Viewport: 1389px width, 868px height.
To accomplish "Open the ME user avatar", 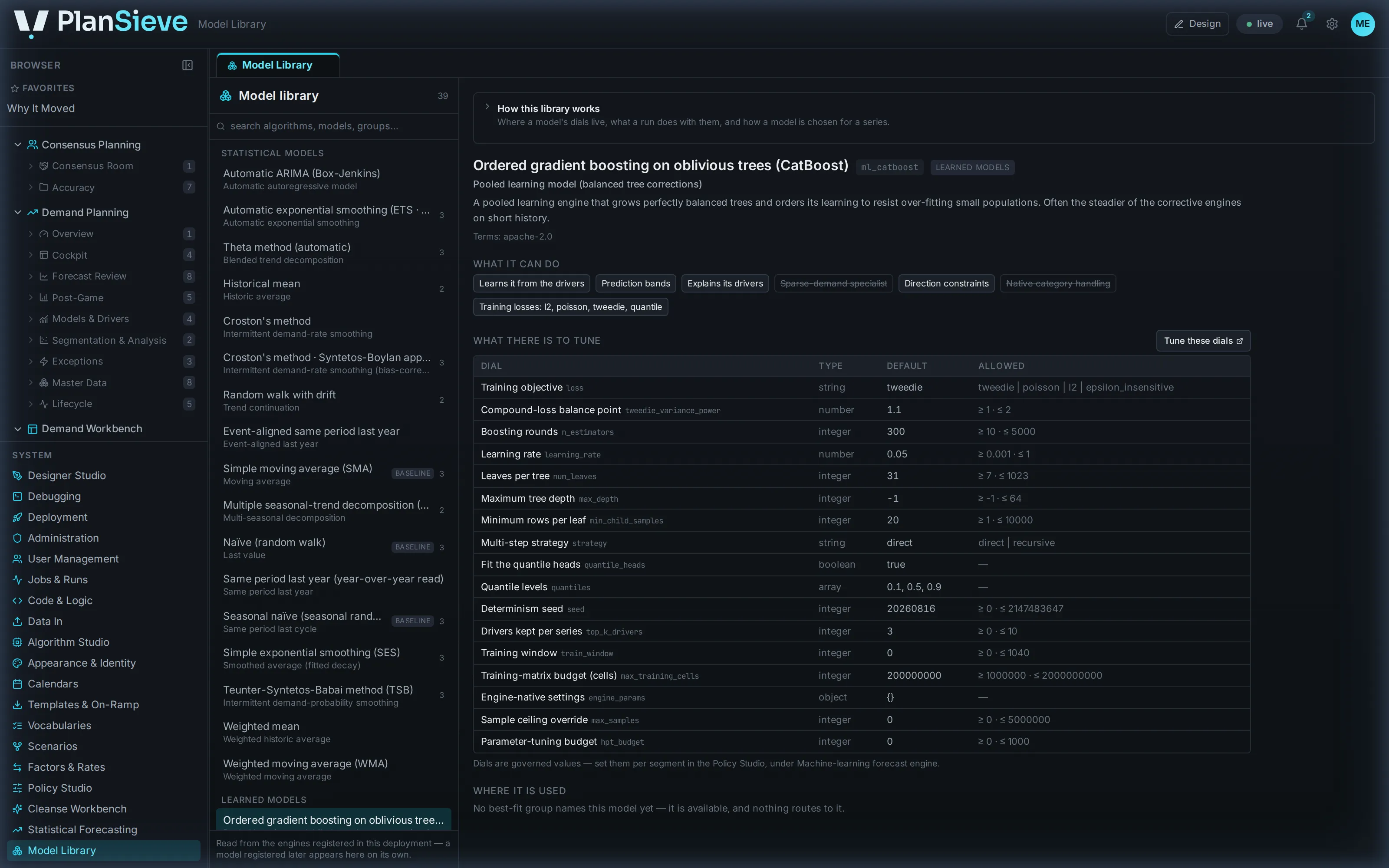I will [x=1363, y=23].
